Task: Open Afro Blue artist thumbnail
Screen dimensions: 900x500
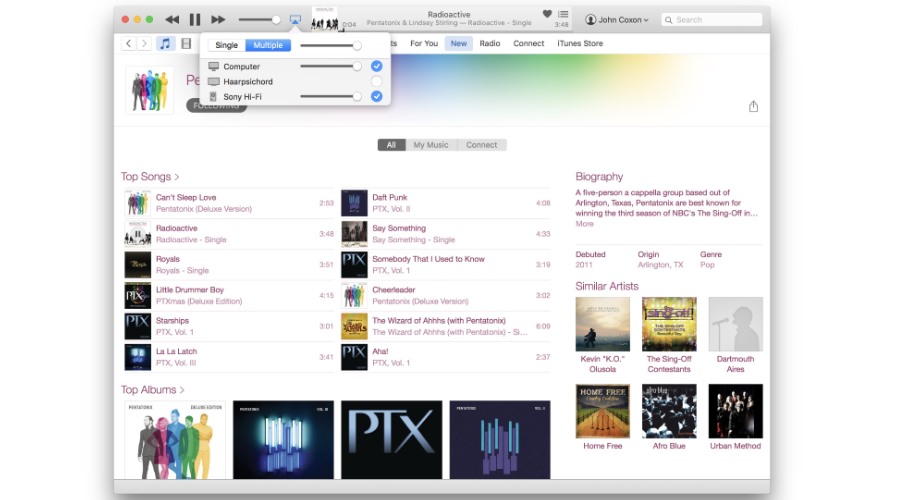Action: tap(669, 411)
